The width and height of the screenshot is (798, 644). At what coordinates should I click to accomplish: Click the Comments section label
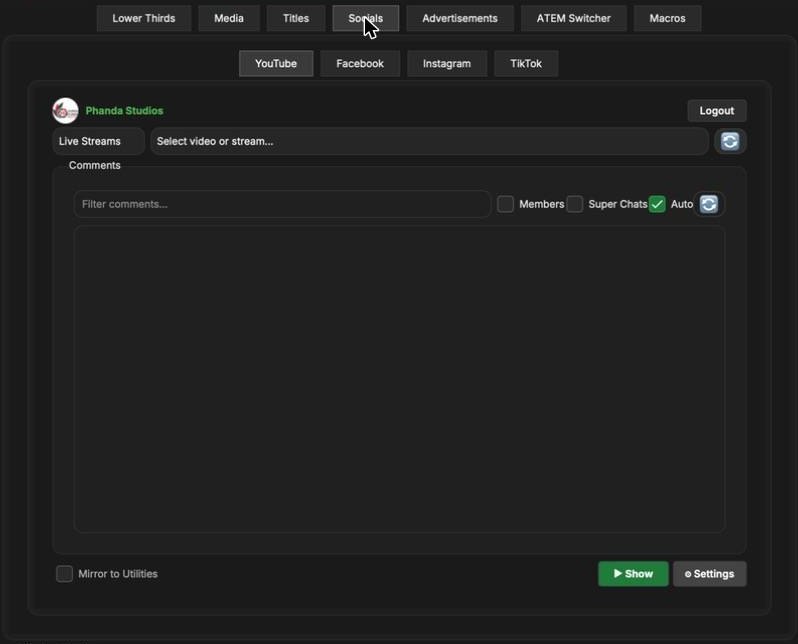(95, 165)
